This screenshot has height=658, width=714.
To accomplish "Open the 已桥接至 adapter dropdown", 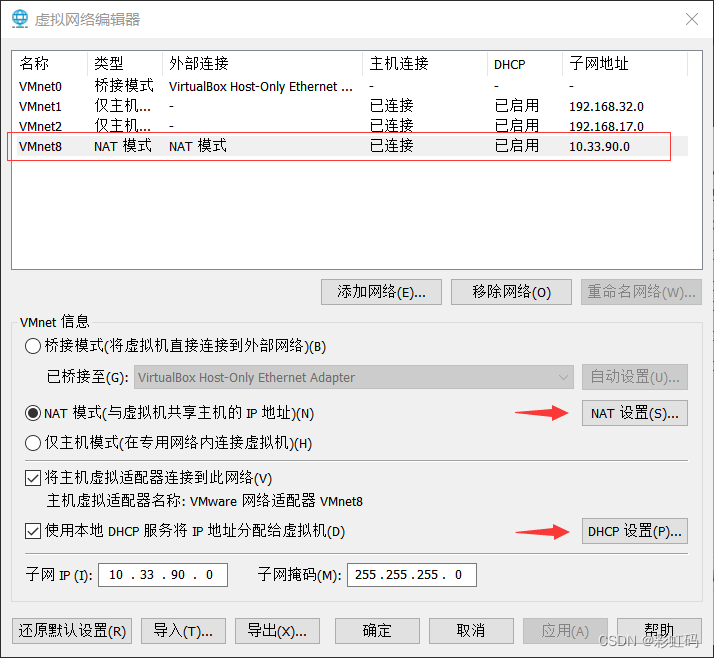I will (353, 377).
